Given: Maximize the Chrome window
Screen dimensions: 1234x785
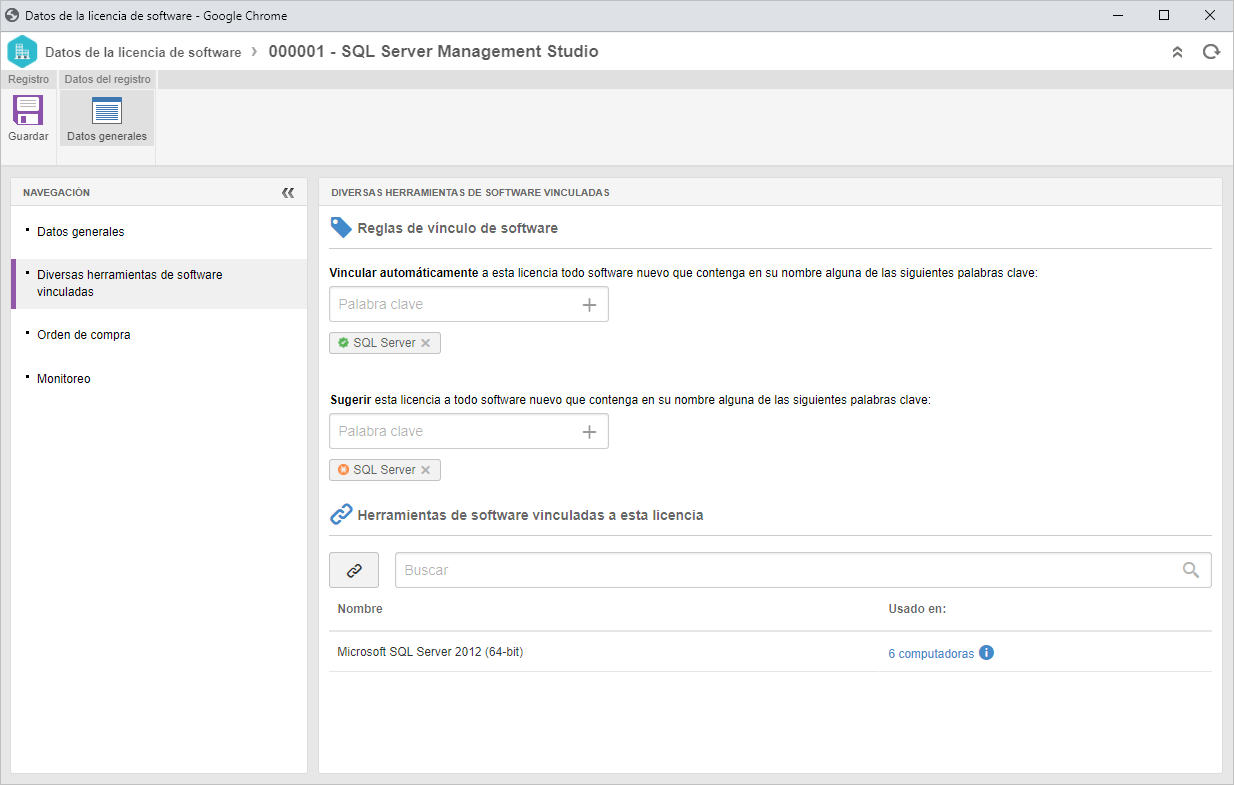Looking at the screenshot, I should 1164,15.
